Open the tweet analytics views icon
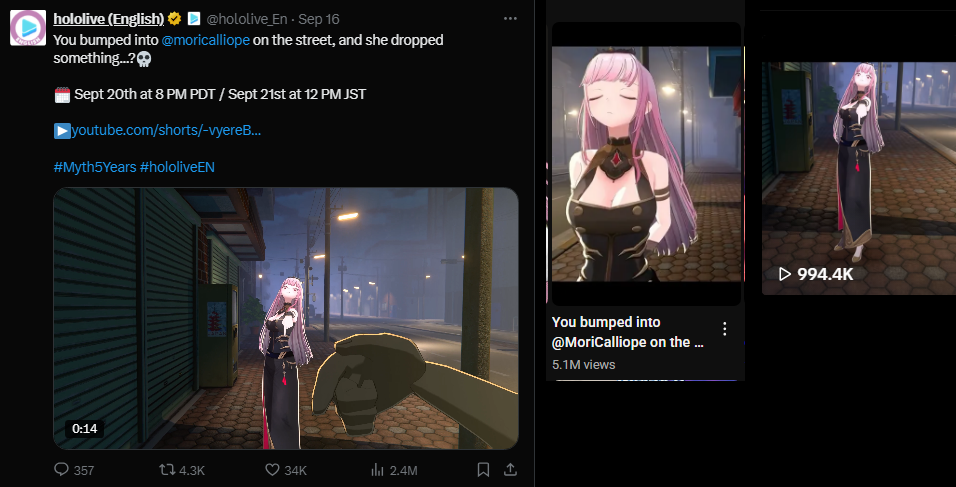Viewport: 956px width, 487px height. (377, 469)
